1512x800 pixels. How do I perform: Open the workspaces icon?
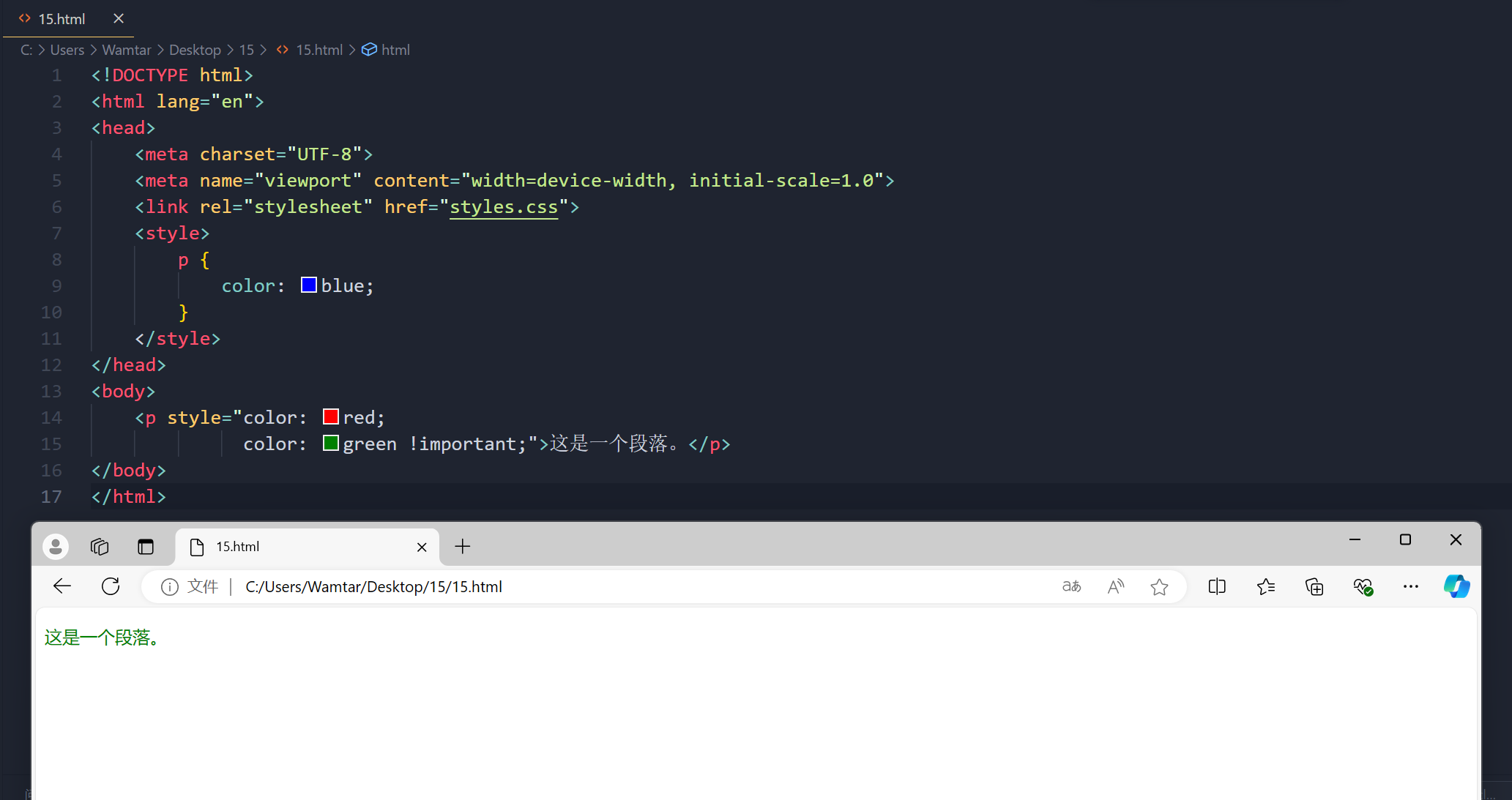[x=100, y=547]
